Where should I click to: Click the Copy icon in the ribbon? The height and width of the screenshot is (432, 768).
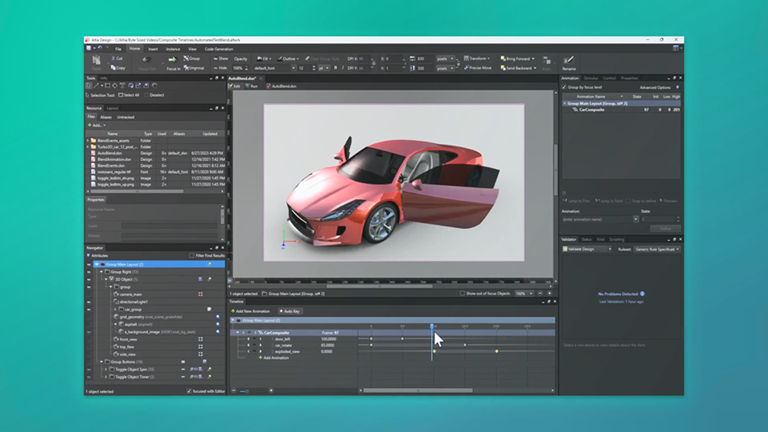pyautogui.click(x=115, y=68)
